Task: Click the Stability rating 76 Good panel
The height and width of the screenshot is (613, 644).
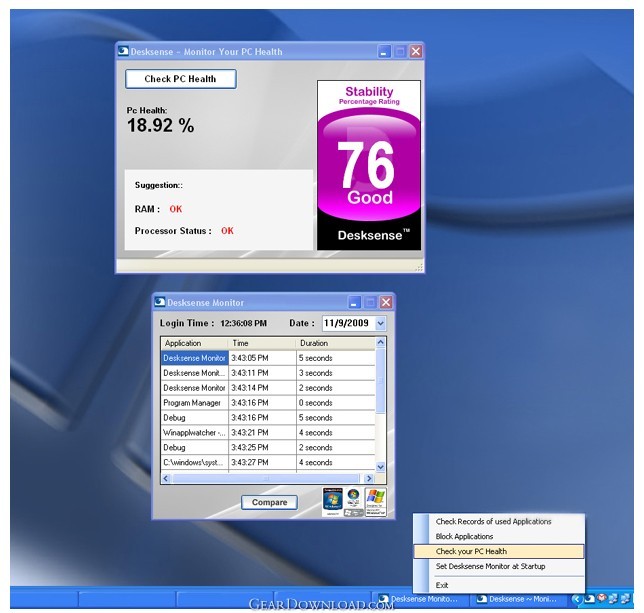Action: tap(369, 165)
